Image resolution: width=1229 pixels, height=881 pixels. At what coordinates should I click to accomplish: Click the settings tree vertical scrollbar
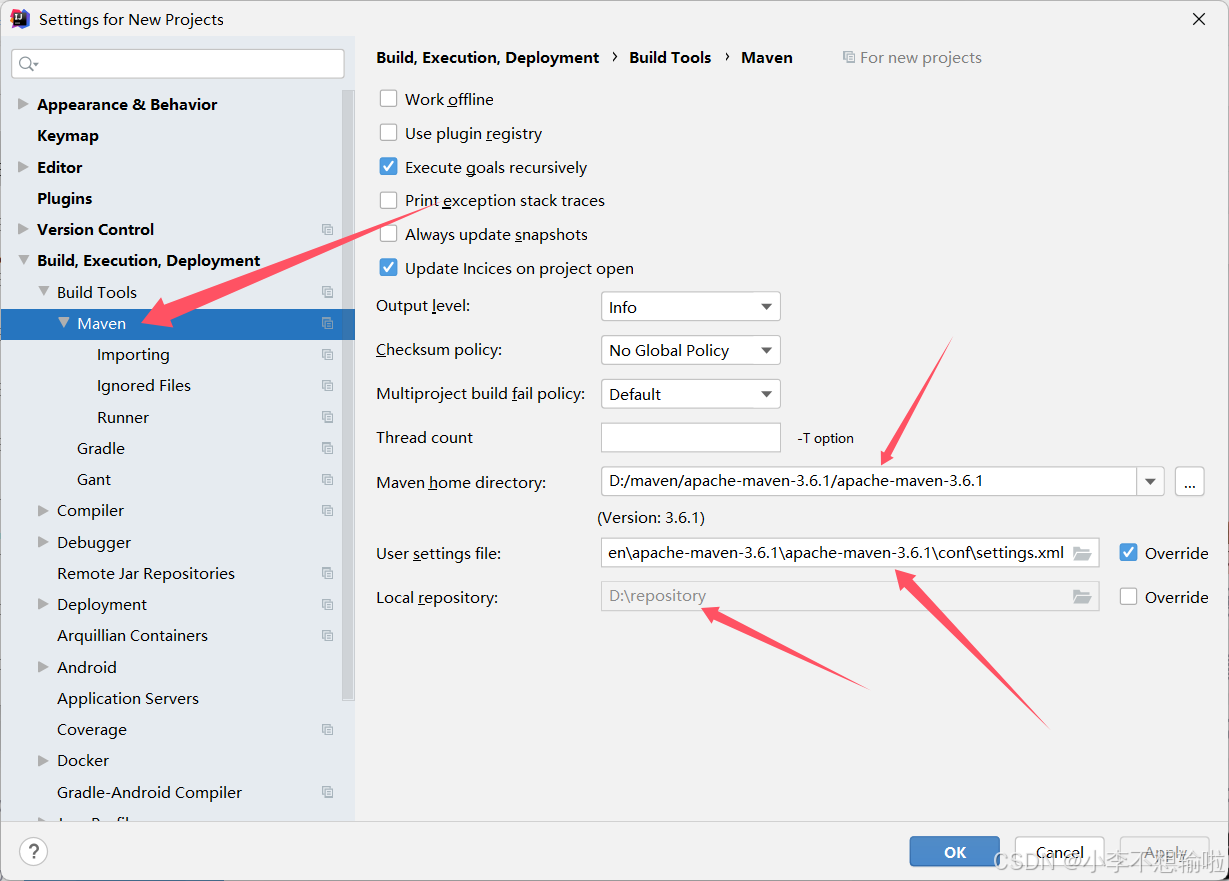coord(348,395)
